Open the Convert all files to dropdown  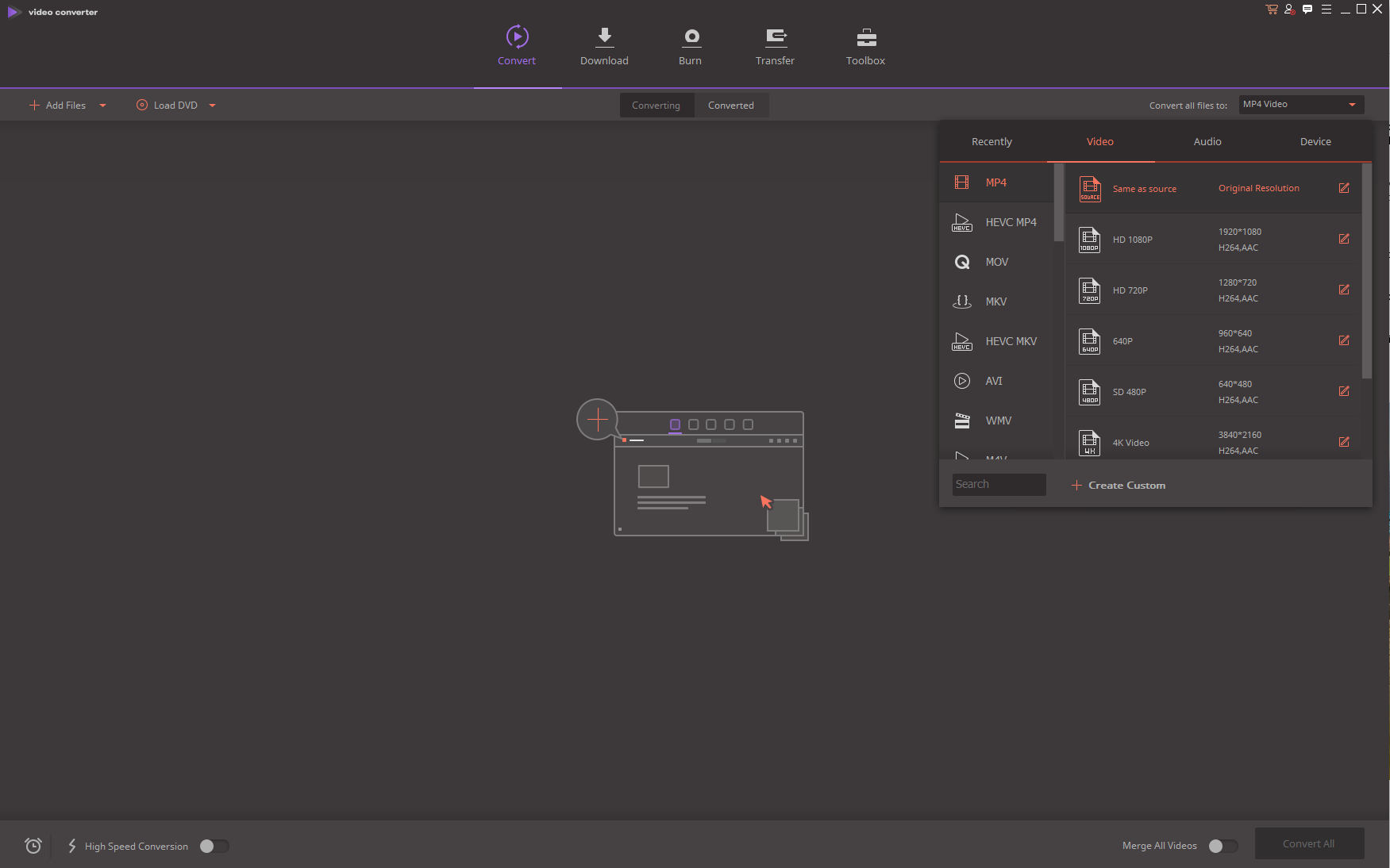pos(1301,105)
